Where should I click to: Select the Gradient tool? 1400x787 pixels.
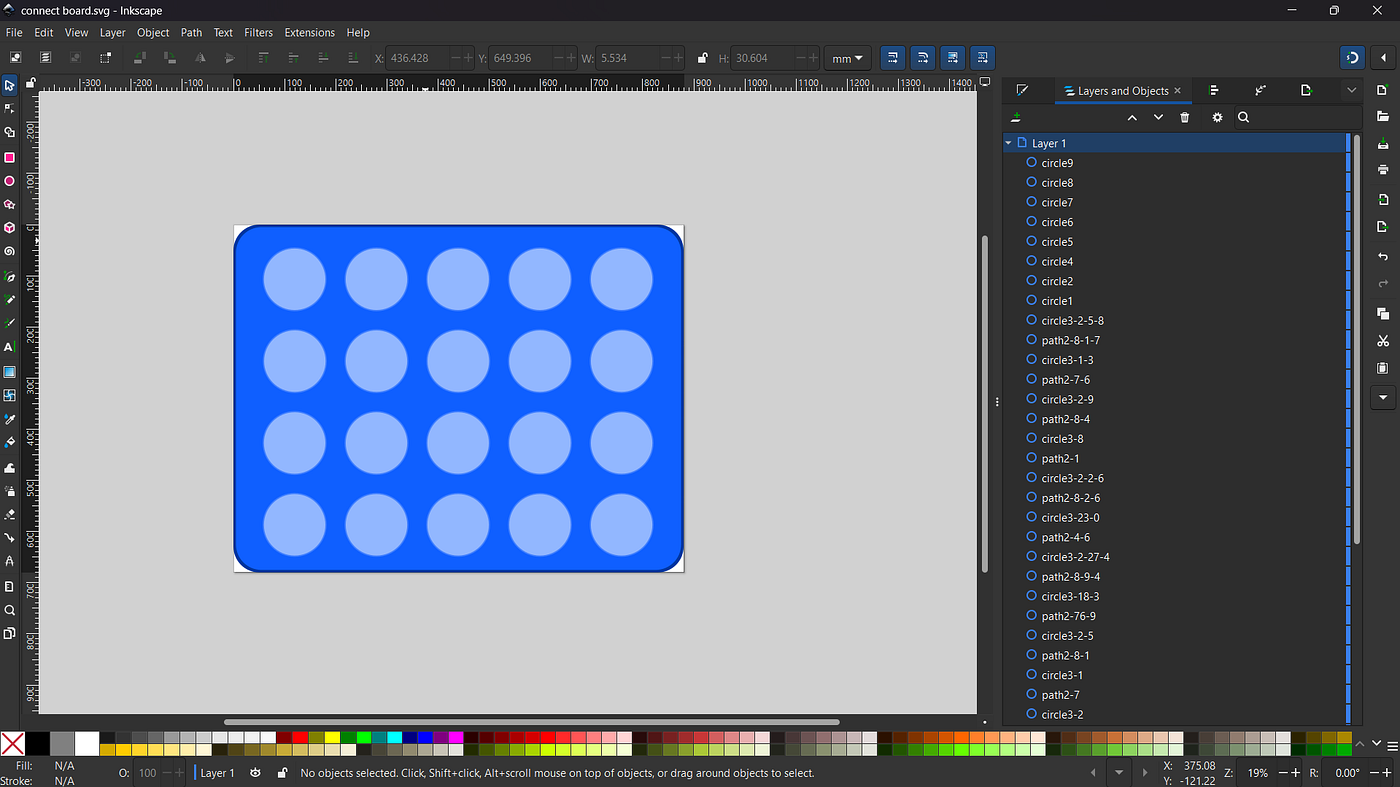9,372
